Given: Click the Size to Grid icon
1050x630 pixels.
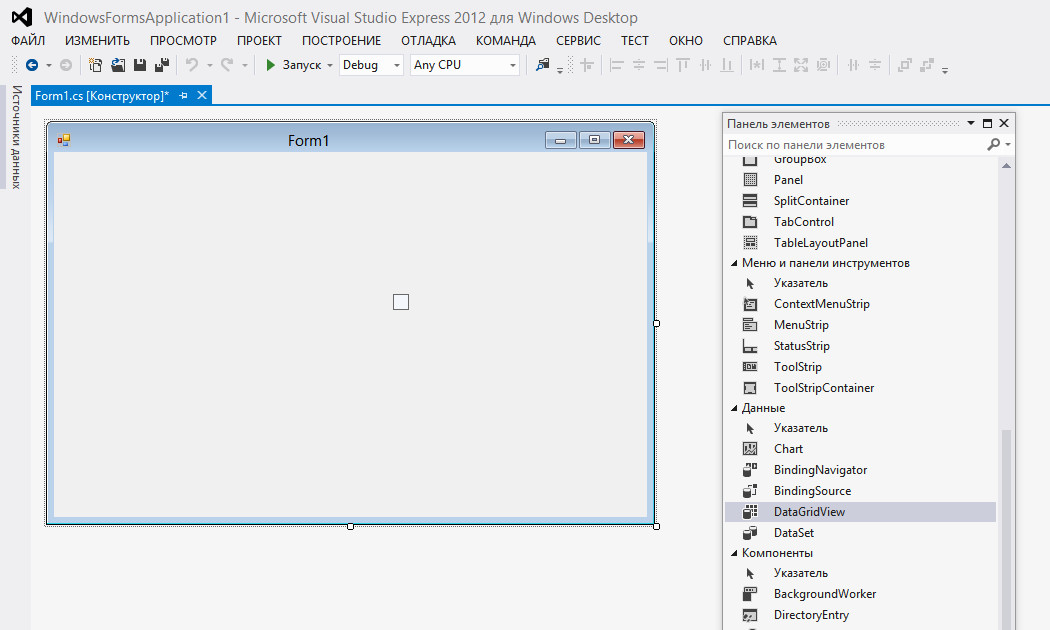Looking at the screenshot, I should 824,65.
